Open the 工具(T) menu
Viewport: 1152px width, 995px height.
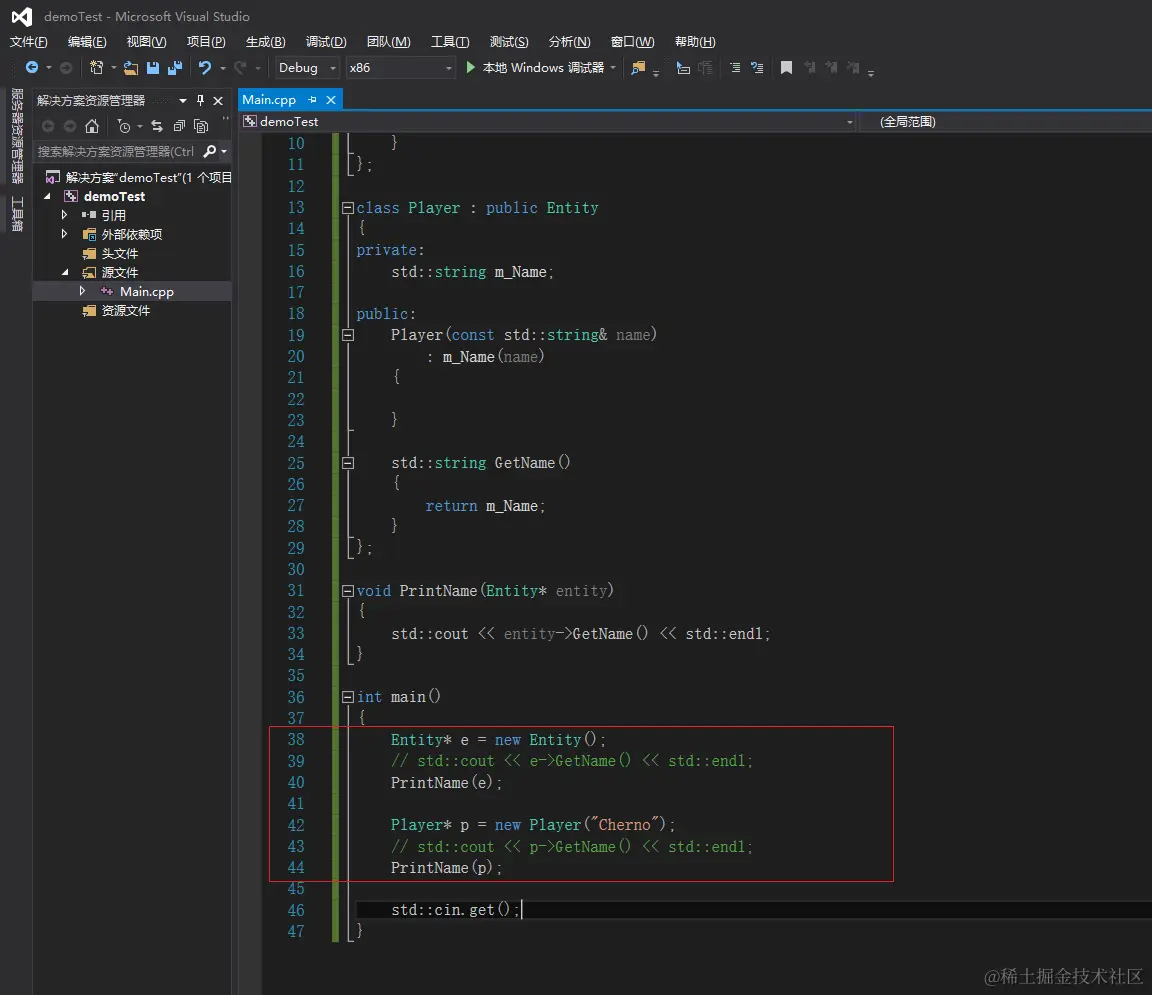pos(450,42)
